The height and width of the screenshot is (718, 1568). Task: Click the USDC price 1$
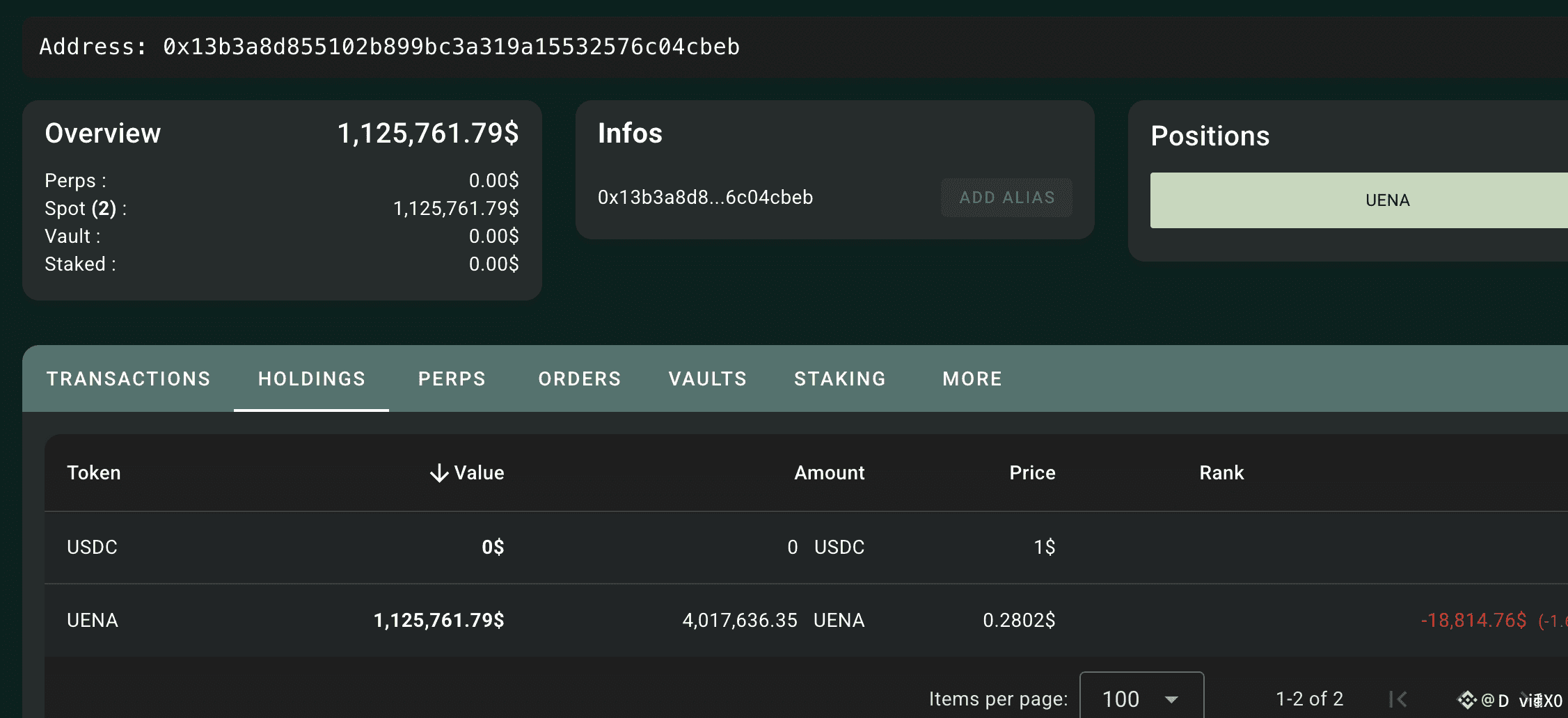click(x=1044, y=548)
